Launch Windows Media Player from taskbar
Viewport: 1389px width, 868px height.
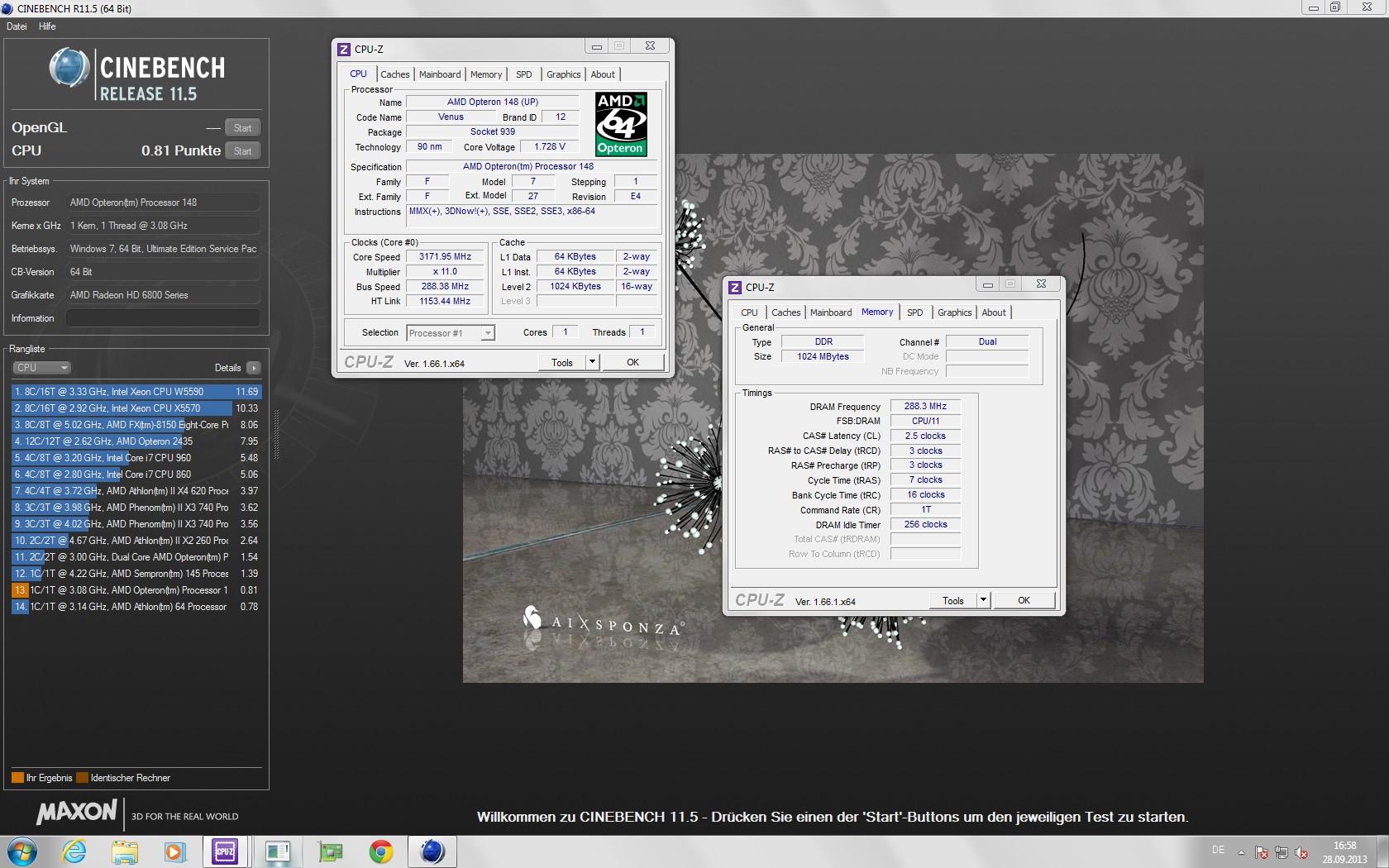click(175, 851)
